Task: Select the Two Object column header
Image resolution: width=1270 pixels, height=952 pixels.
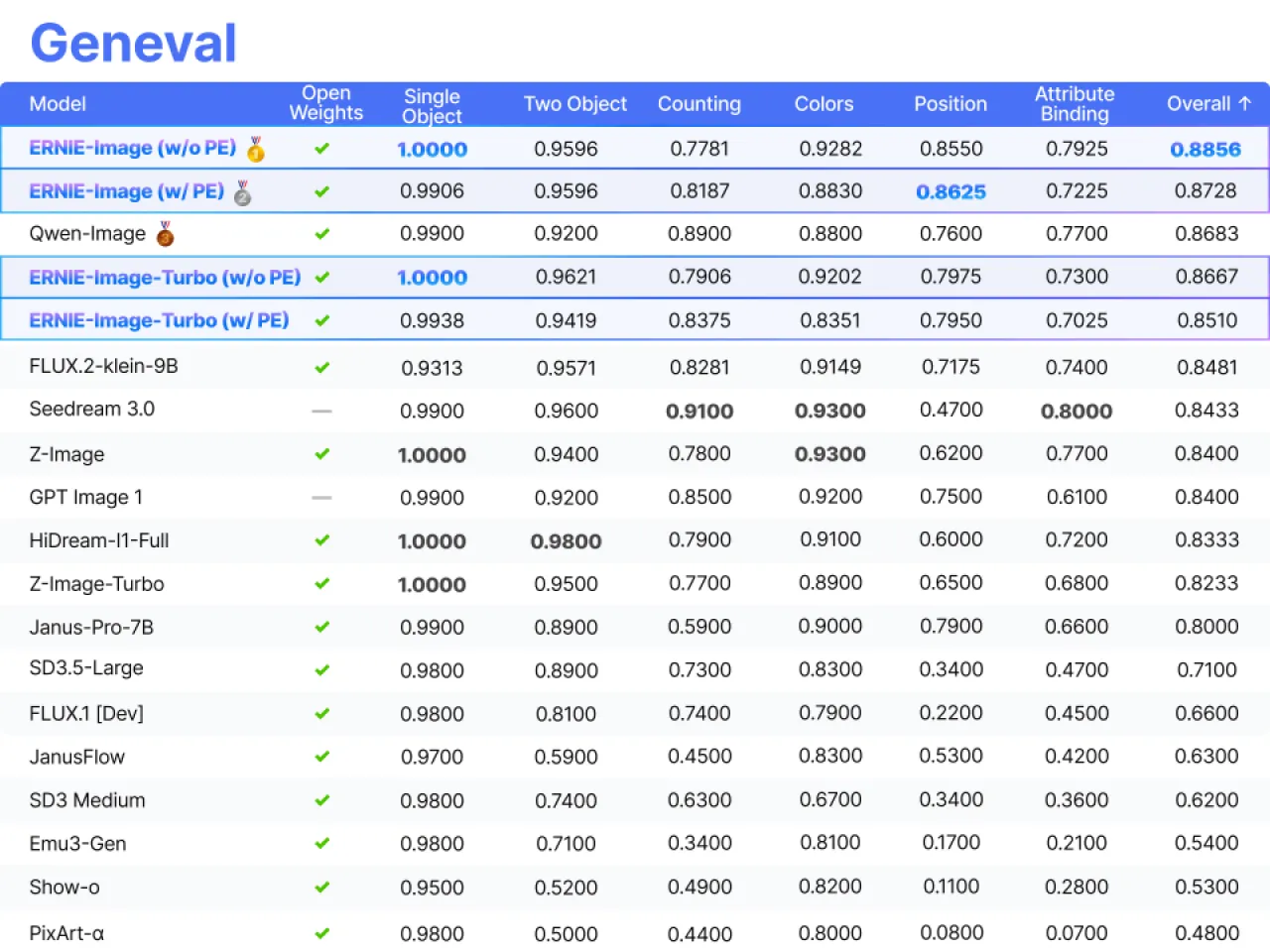Action: [574, 104]
